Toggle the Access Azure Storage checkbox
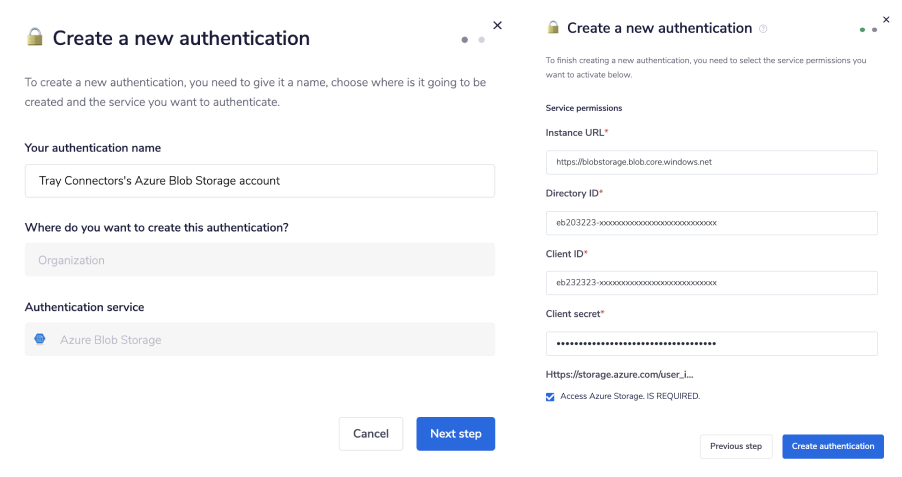Viewport: 902px width, 477px height. 550,396
